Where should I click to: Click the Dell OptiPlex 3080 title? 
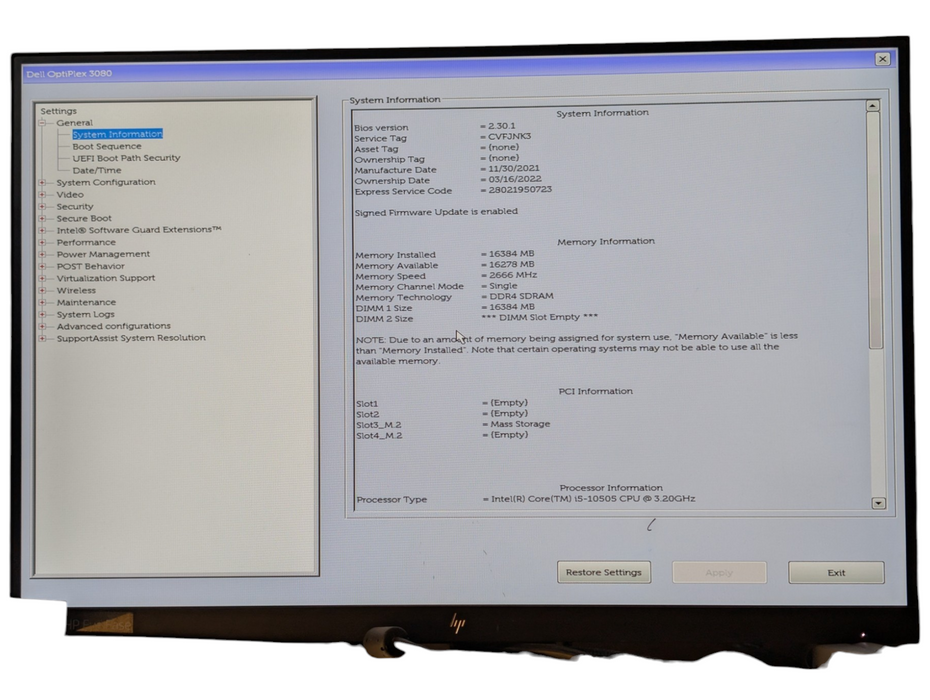tap(69, 74)
